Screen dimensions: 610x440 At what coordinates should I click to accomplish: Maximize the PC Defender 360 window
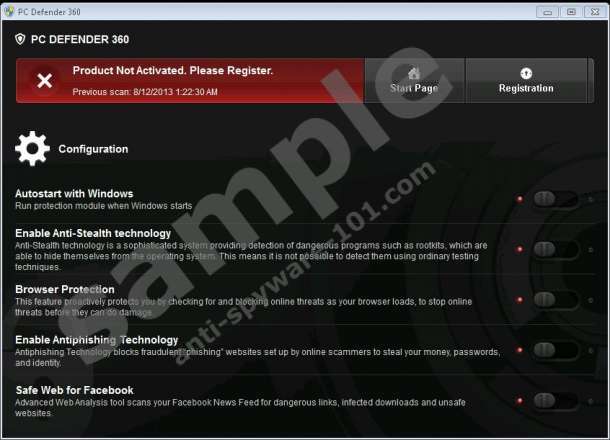pyautogui.click(x=571, y=11)
